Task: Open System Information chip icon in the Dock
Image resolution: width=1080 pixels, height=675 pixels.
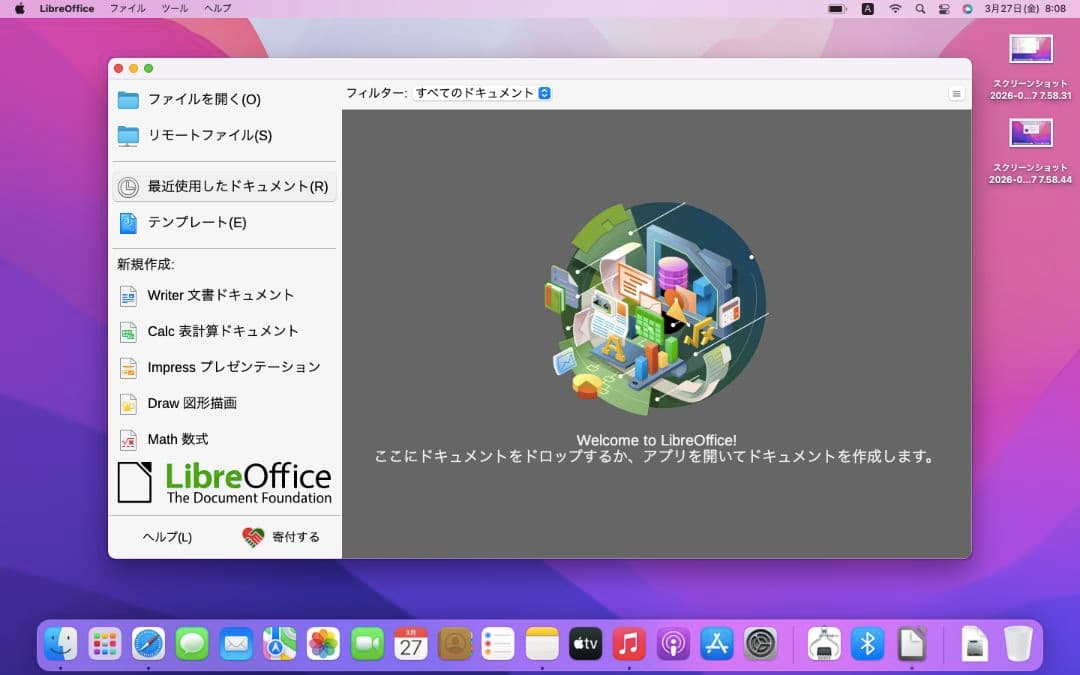Action: coord(824,644)
